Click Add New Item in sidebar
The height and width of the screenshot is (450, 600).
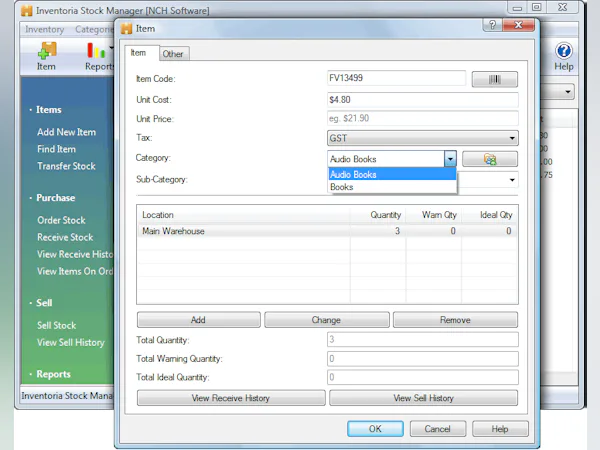pyautogui.click(x=67, y=132)
